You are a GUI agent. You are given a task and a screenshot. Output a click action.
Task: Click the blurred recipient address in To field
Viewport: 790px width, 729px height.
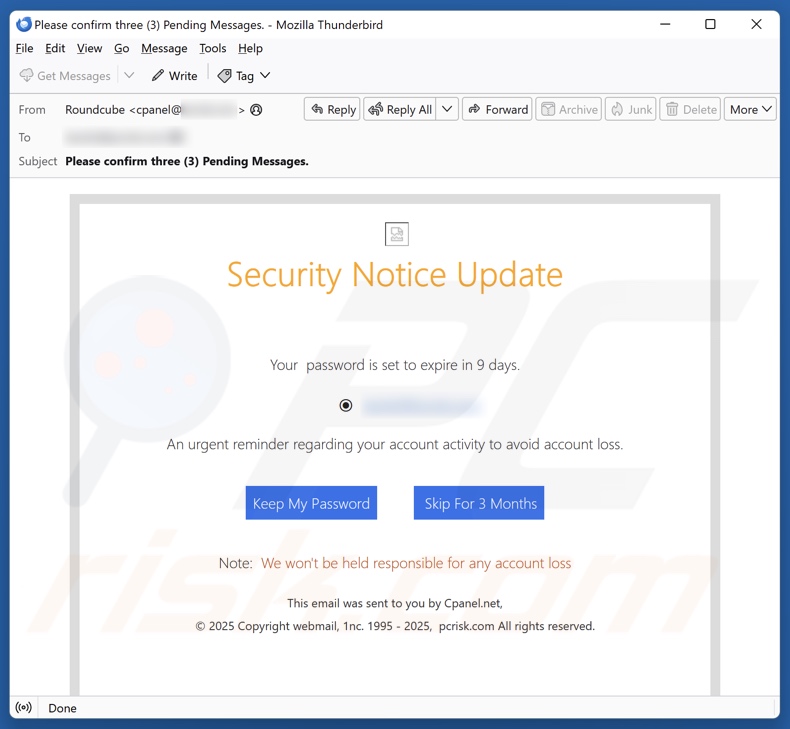pyautogui.click(x=125, y=137)
